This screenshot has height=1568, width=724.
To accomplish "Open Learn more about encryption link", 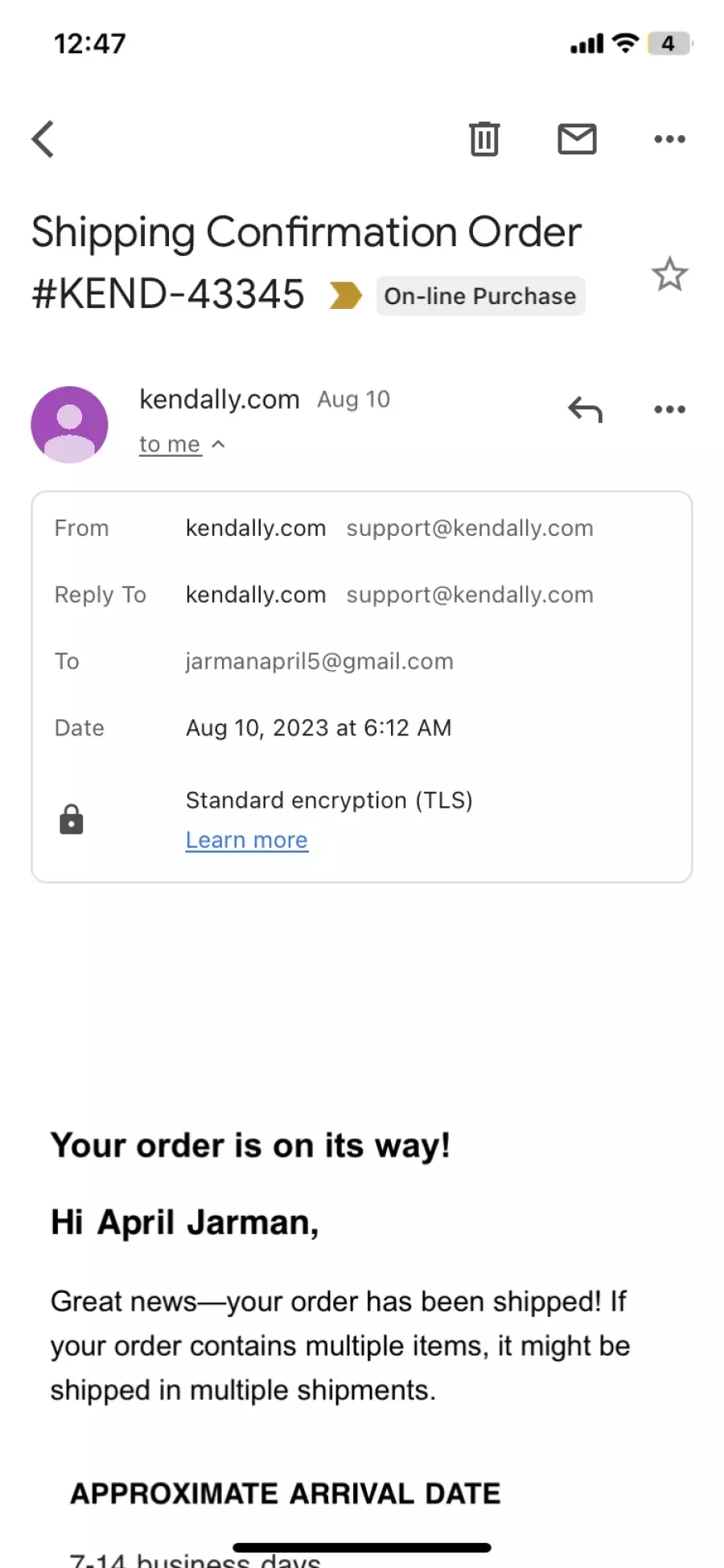I will tap(247, 840).
